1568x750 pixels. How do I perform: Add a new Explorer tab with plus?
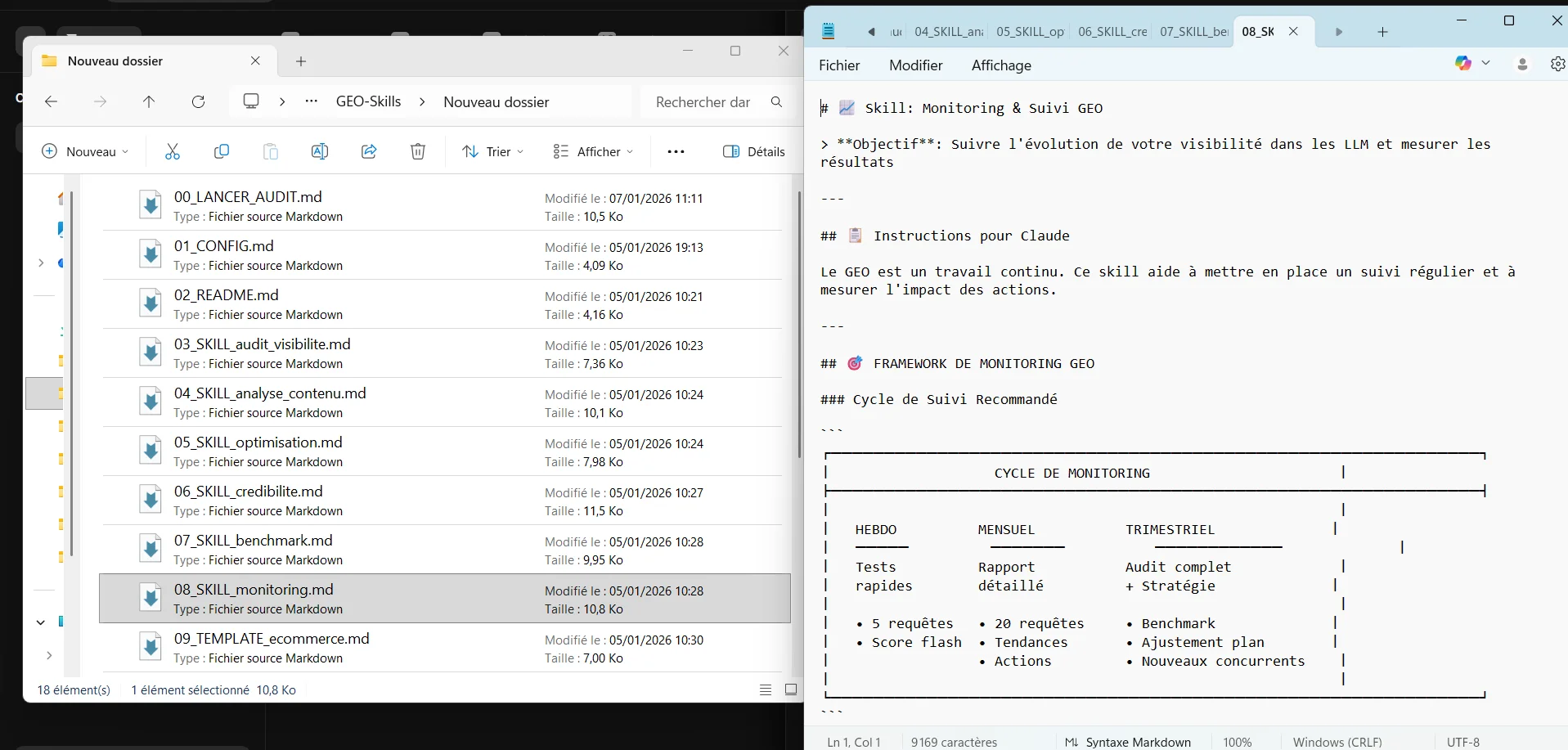[301, 61]
